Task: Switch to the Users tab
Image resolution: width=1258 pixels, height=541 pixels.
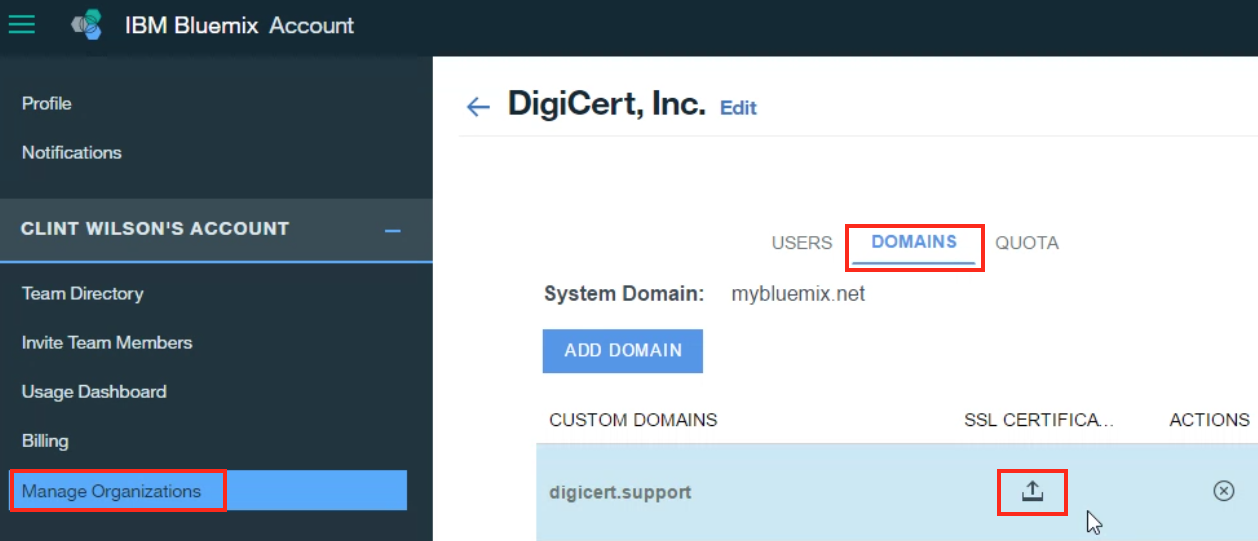Action: (x=801, y=243)
